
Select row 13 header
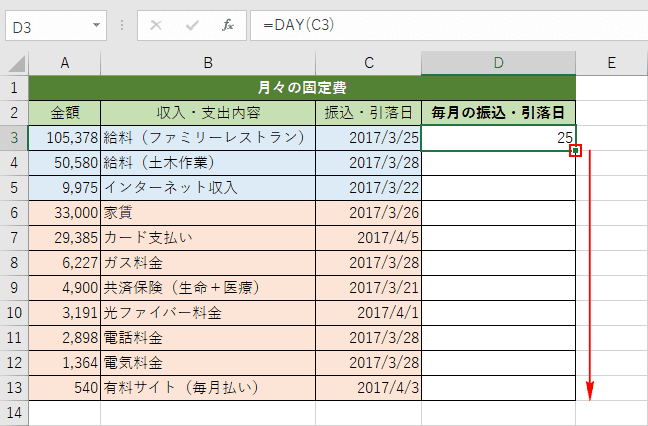pyautogui.click(x=14, y=388)
